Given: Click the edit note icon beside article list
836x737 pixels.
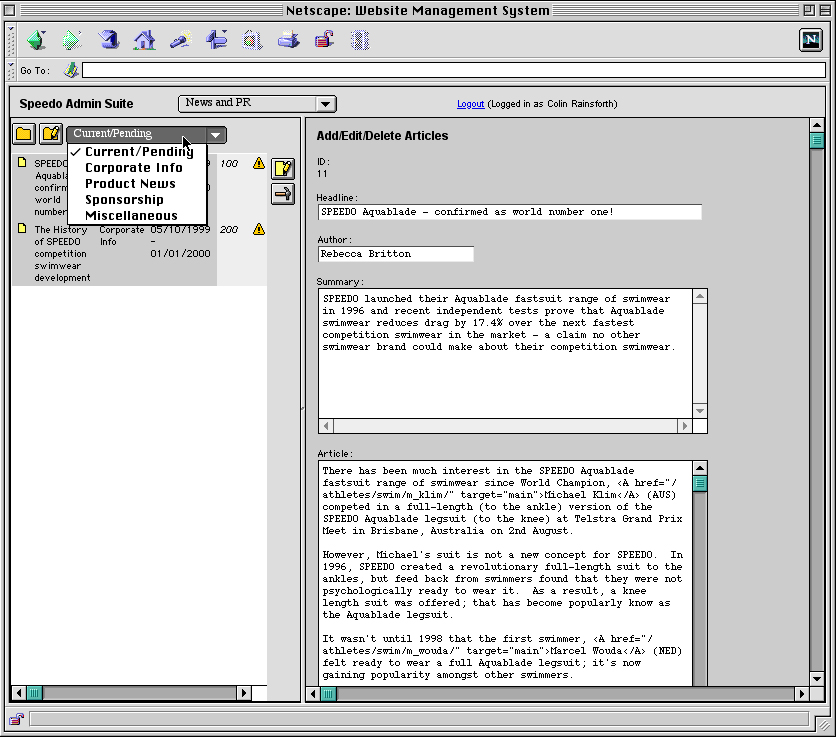Looking at the screenshot, I should click(x=283, y=168).
